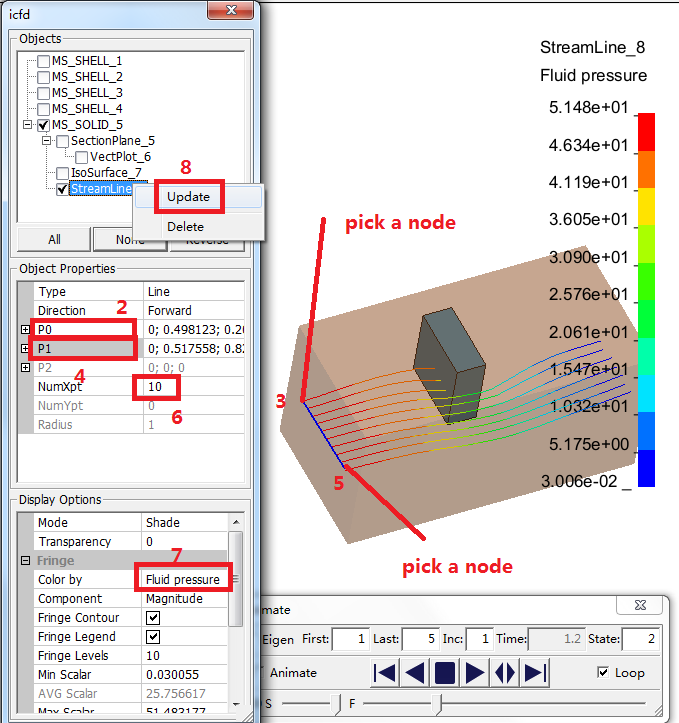Edit the NumXpt value field
Screen dimensions: 679x723
(x=194, y=386)
